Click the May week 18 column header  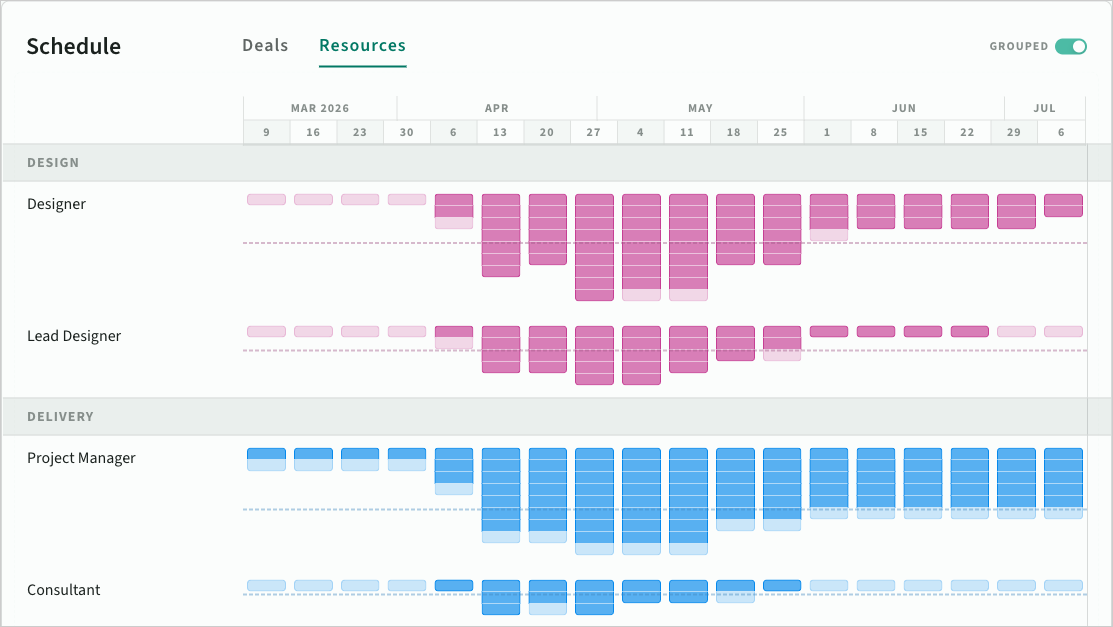click(734, 132)
